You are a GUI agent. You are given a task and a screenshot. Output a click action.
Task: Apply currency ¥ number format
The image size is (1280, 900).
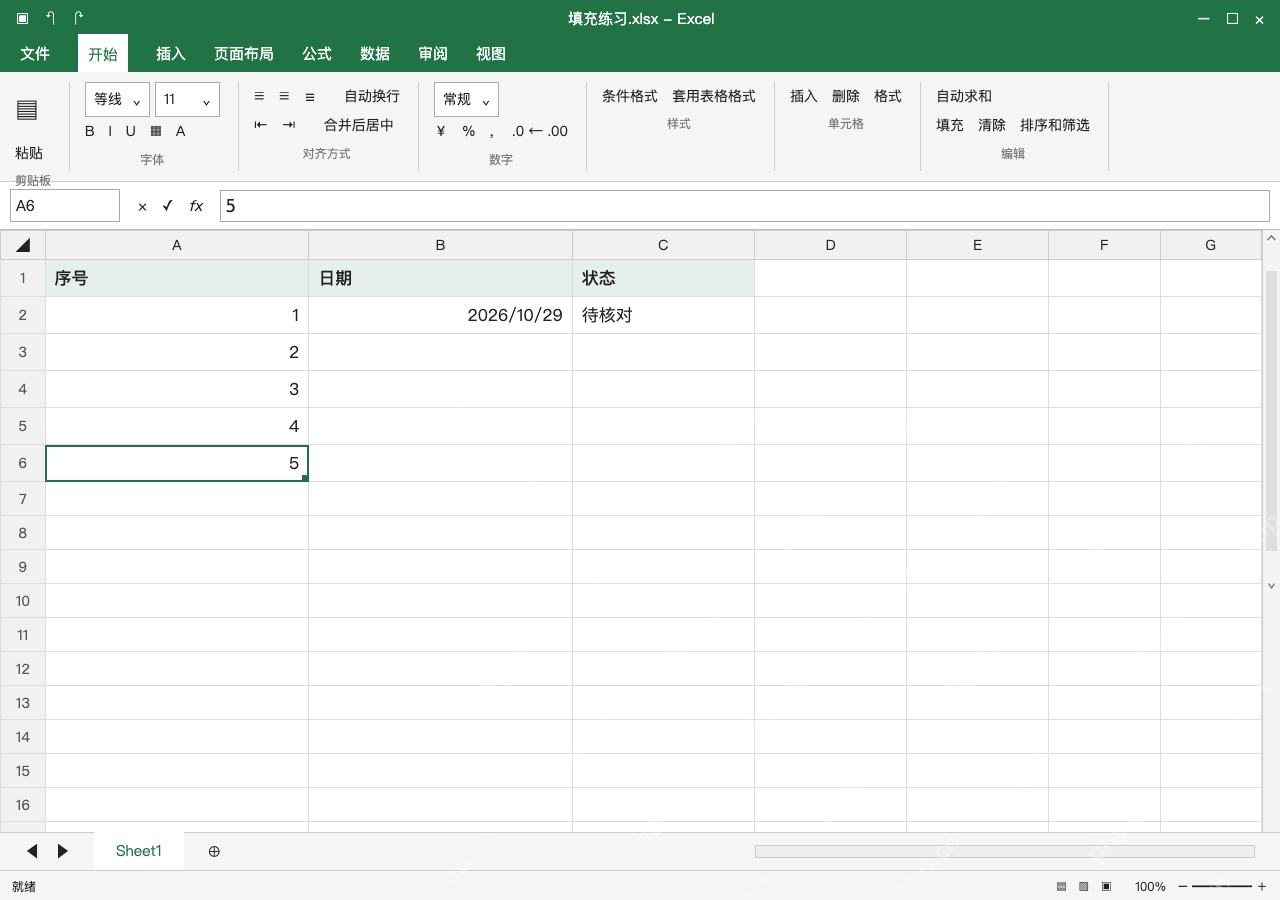tap(441, 131)
